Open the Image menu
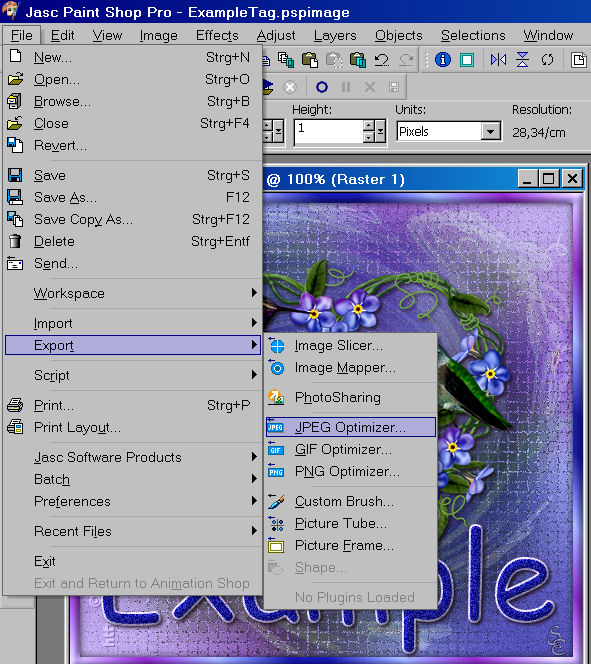The width and height of the screenshot is (591, 664). point(158,35)
